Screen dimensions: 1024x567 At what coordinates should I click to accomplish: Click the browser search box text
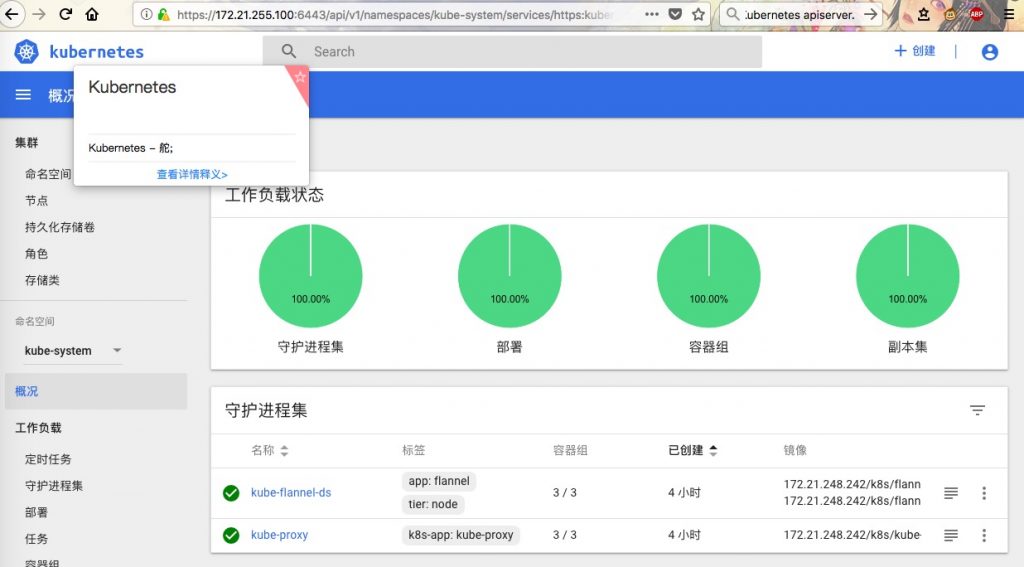(800, 14)
